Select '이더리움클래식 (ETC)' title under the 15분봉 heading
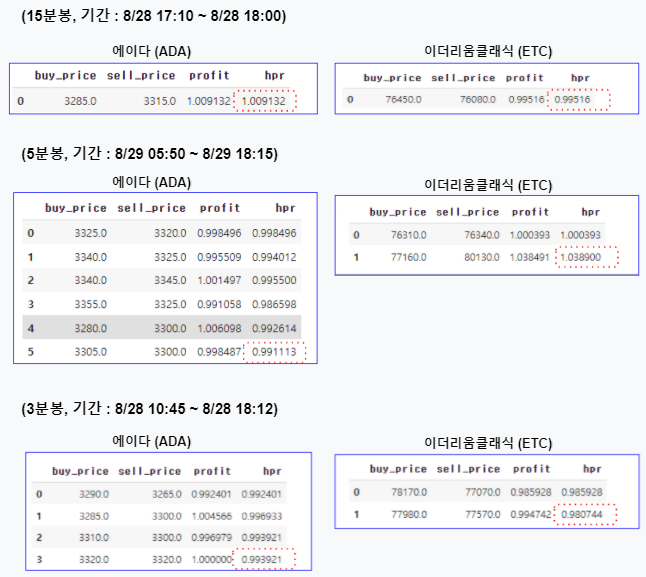 coord(488,51)
